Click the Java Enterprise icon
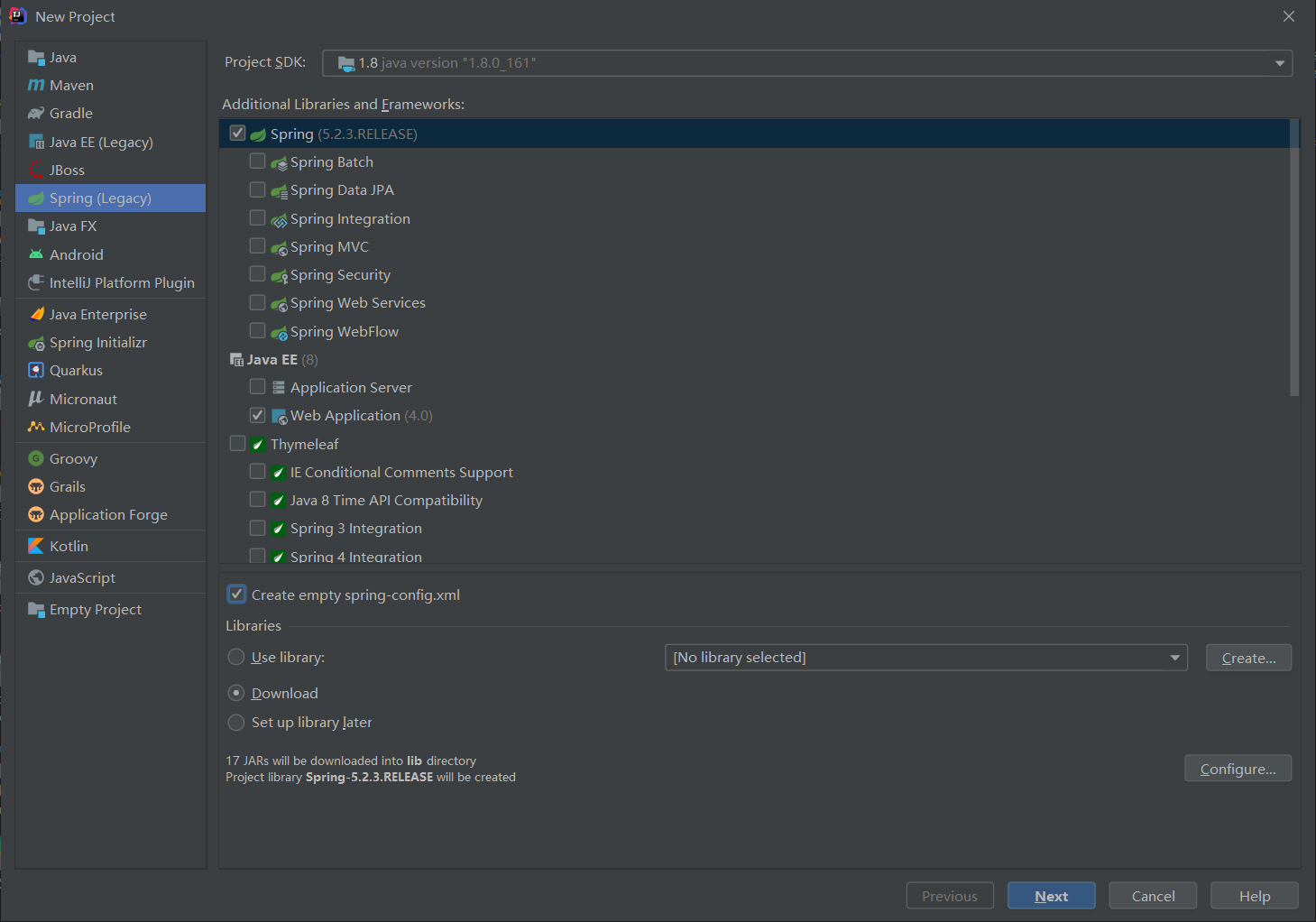The width and height of the screenshot is (1316, 922). click(36, 314)
